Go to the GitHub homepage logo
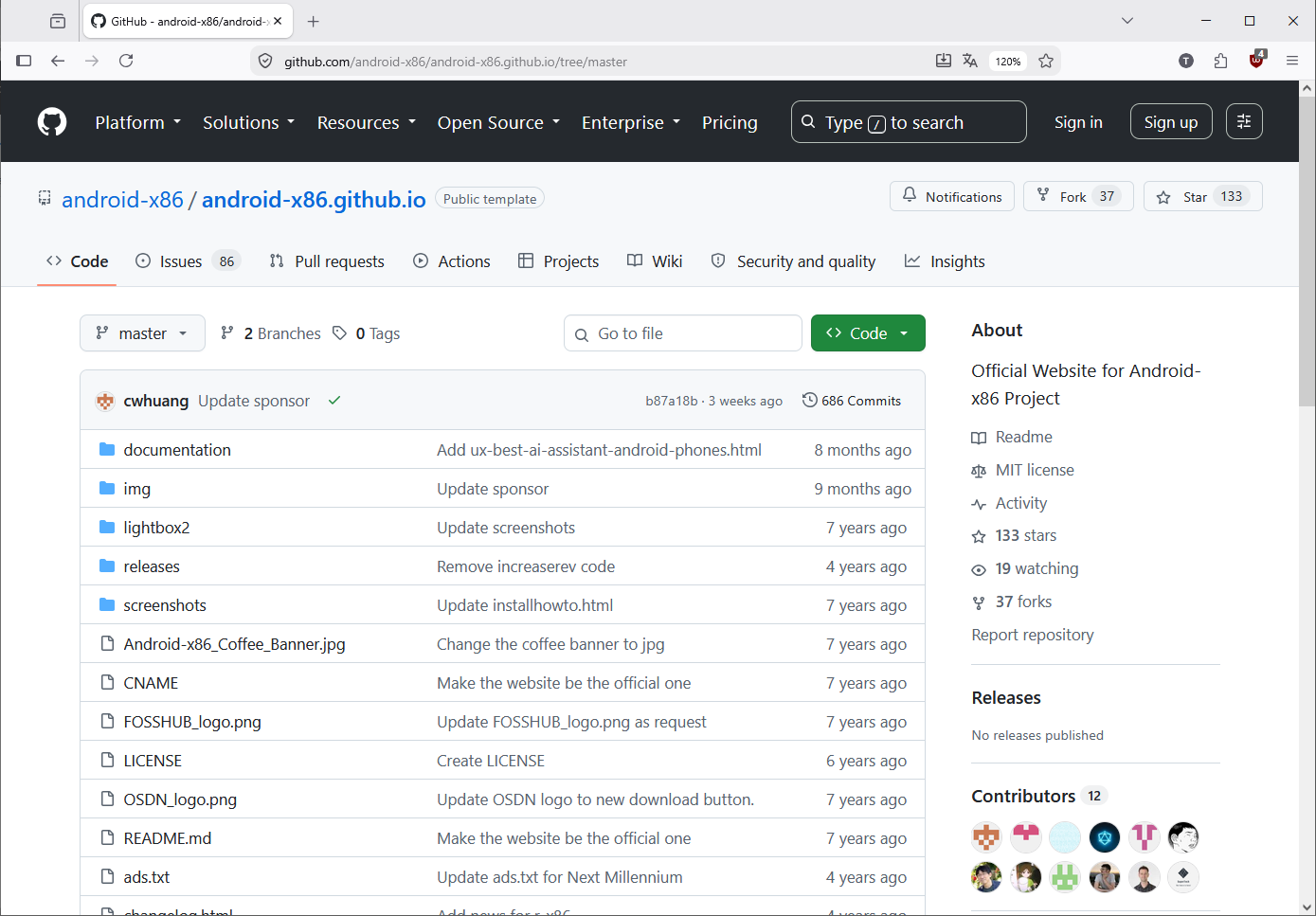1316x916 pixels. [x=52, y=122]
